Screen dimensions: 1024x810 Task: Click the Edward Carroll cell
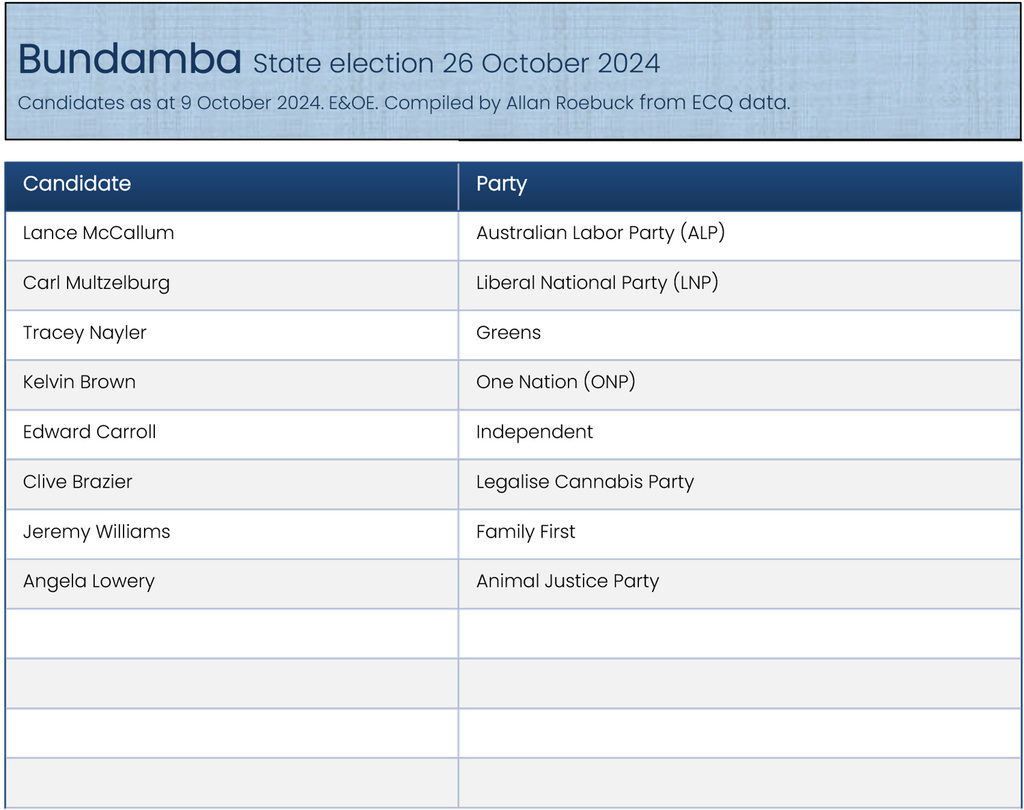point(89,432)
